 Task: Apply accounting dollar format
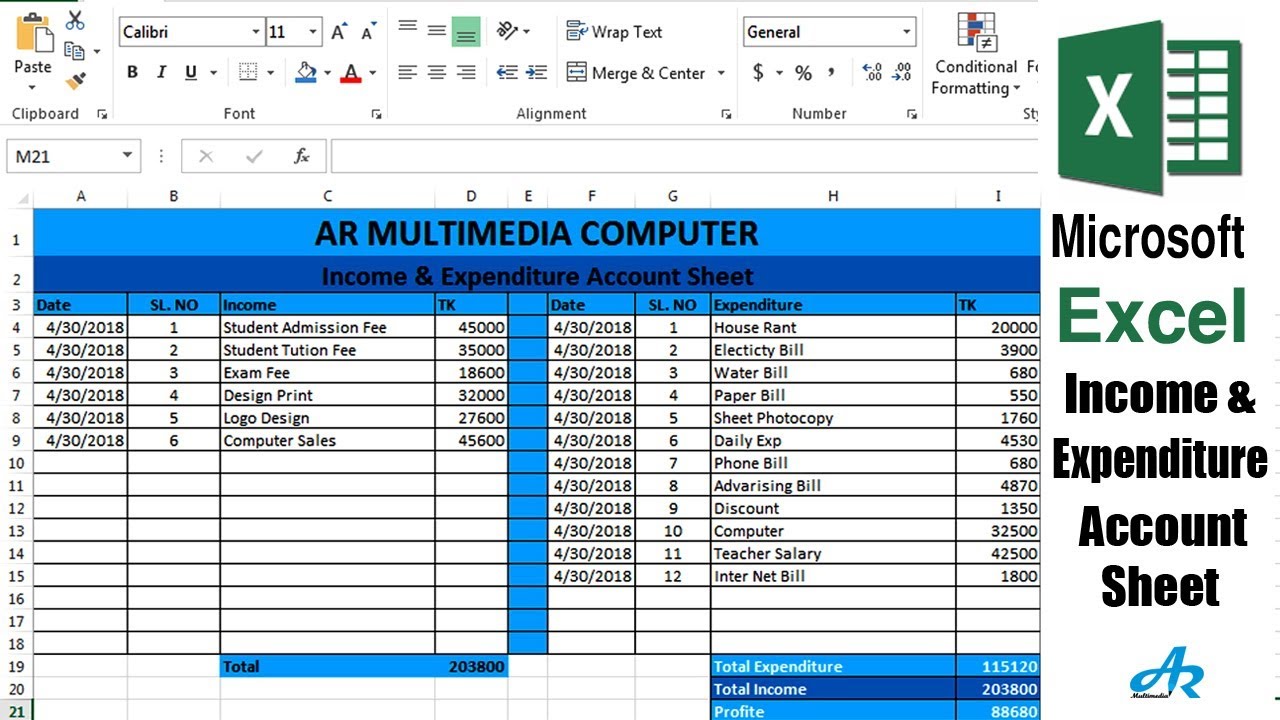pyautogui.click(x=758, y=72)
